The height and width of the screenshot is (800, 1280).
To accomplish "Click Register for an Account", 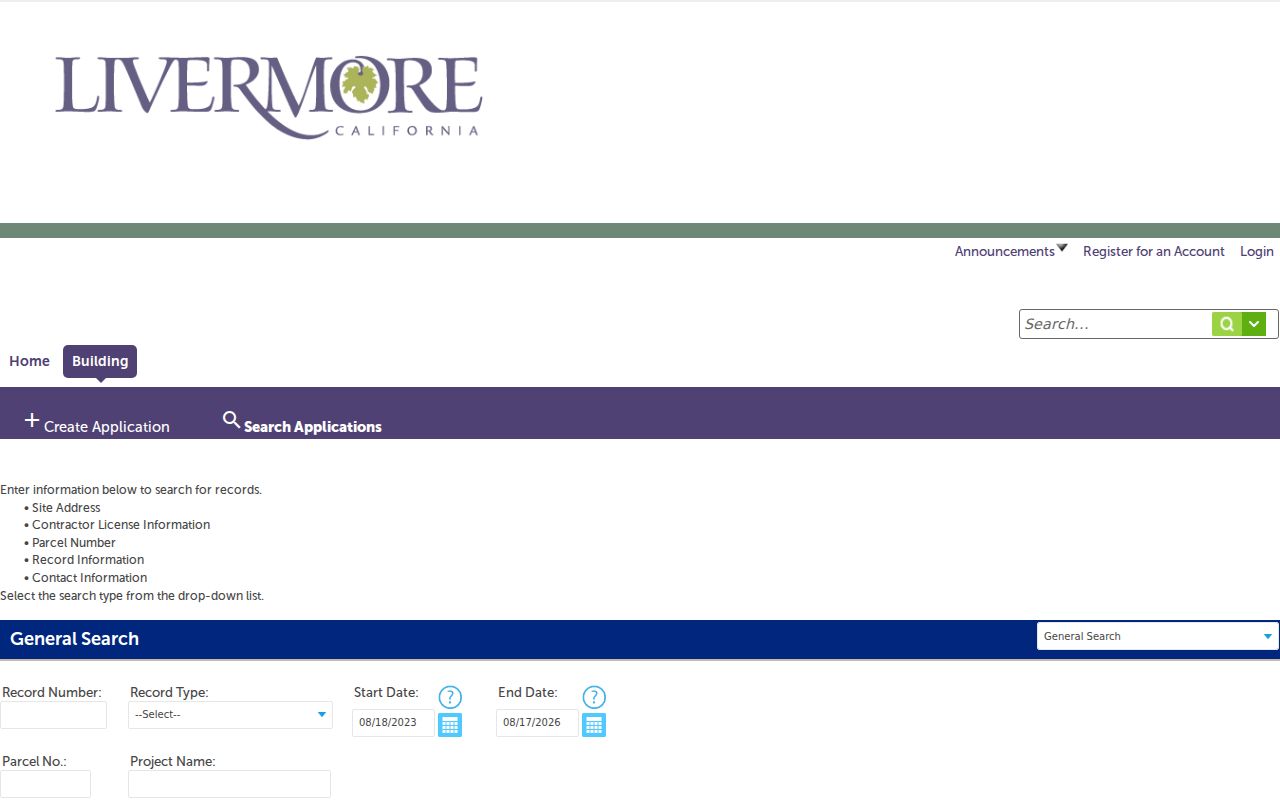I will (x=1154, y=252).
